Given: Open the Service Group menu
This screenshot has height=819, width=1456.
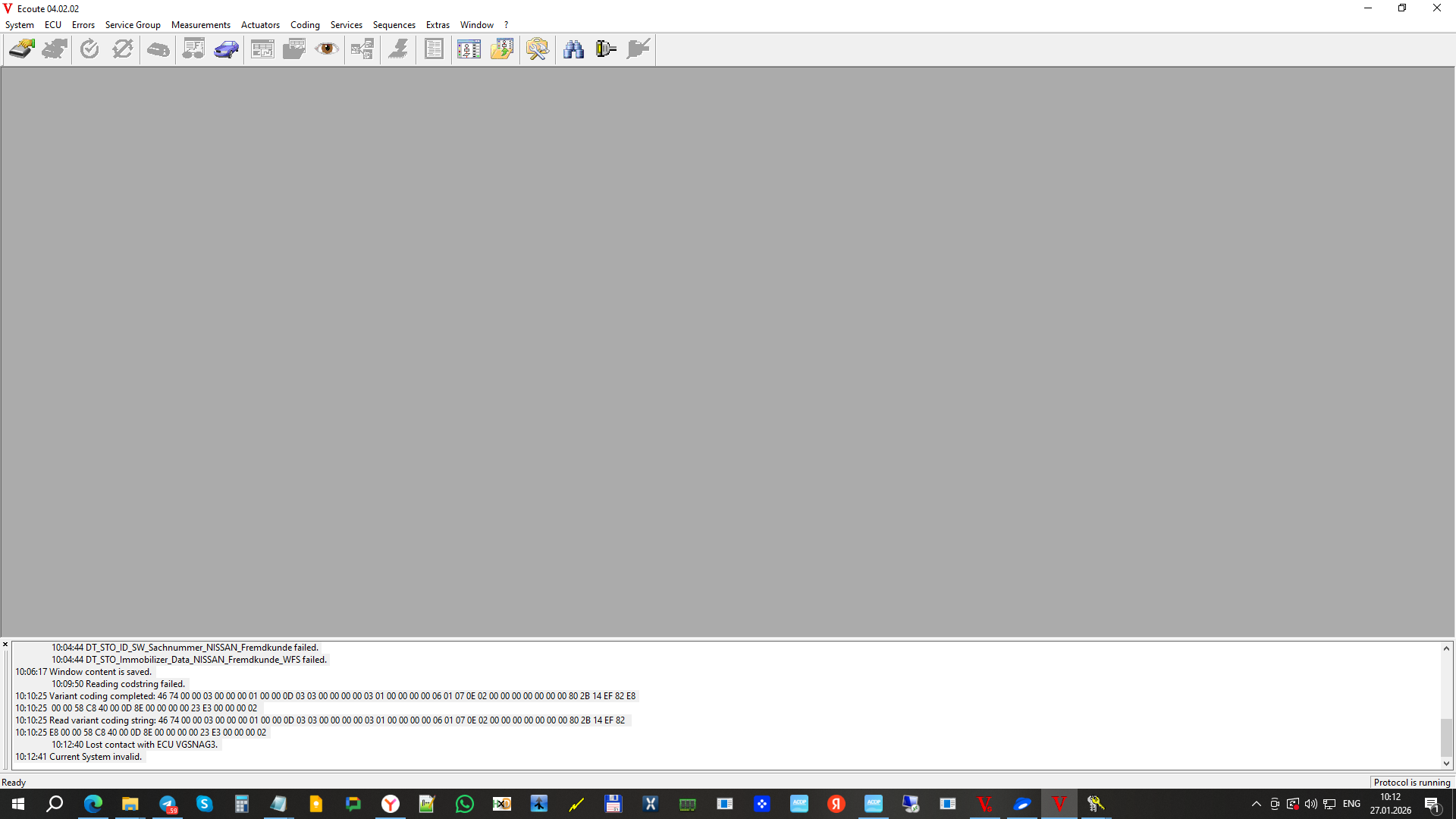Looking at the screenshot, I should tap(133, 25).
